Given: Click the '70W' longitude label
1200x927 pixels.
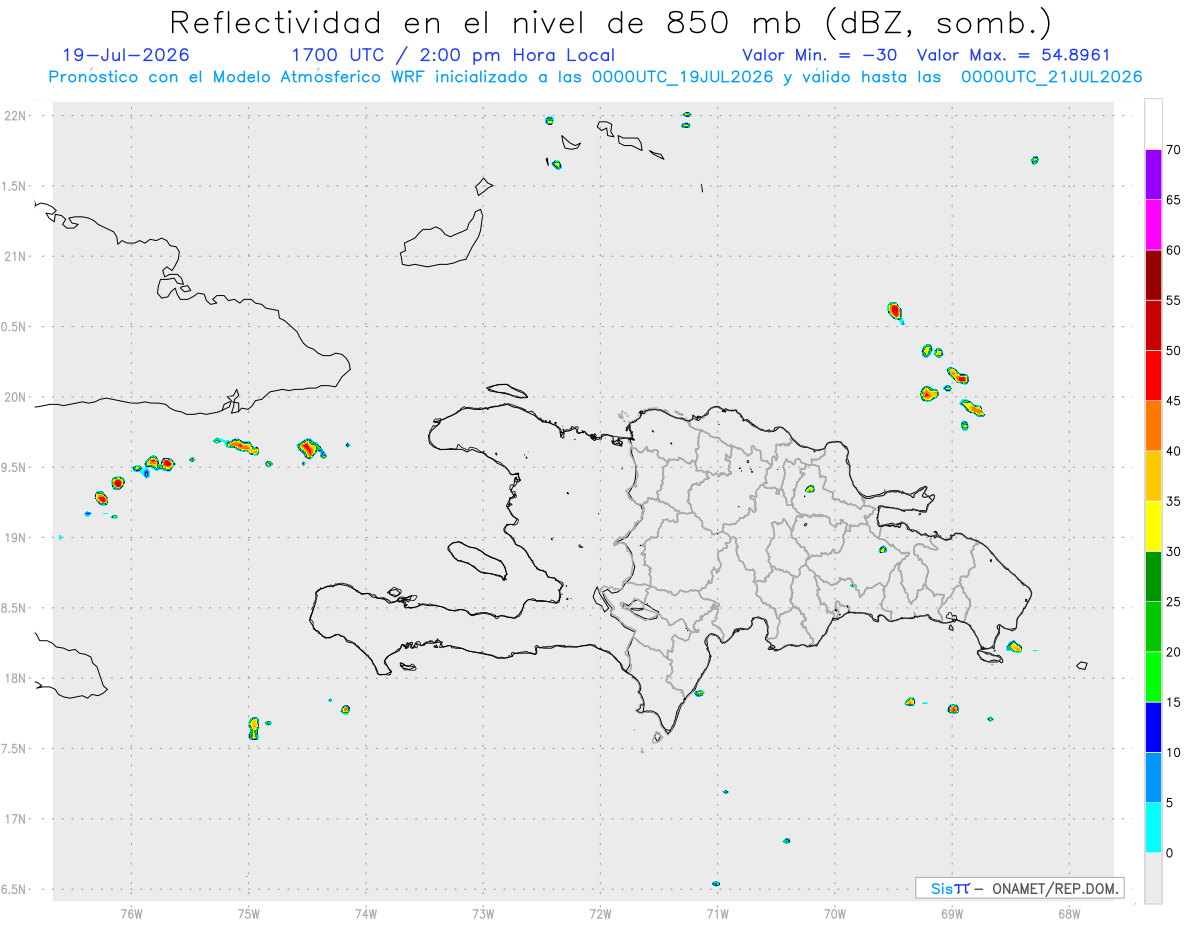Looking at the screenshot, I should click(835, 913).
